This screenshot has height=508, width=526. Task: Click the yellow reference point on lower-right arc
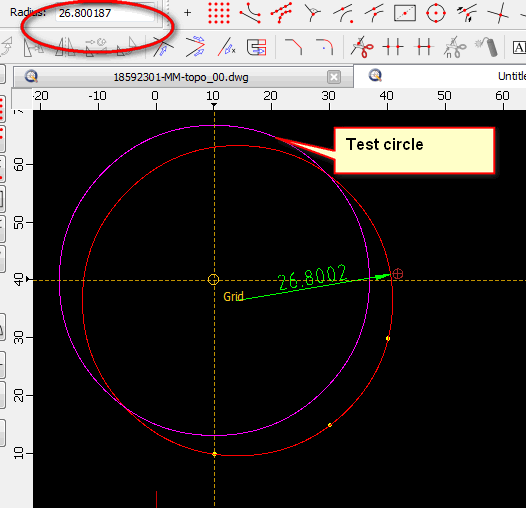coord(330,425)
